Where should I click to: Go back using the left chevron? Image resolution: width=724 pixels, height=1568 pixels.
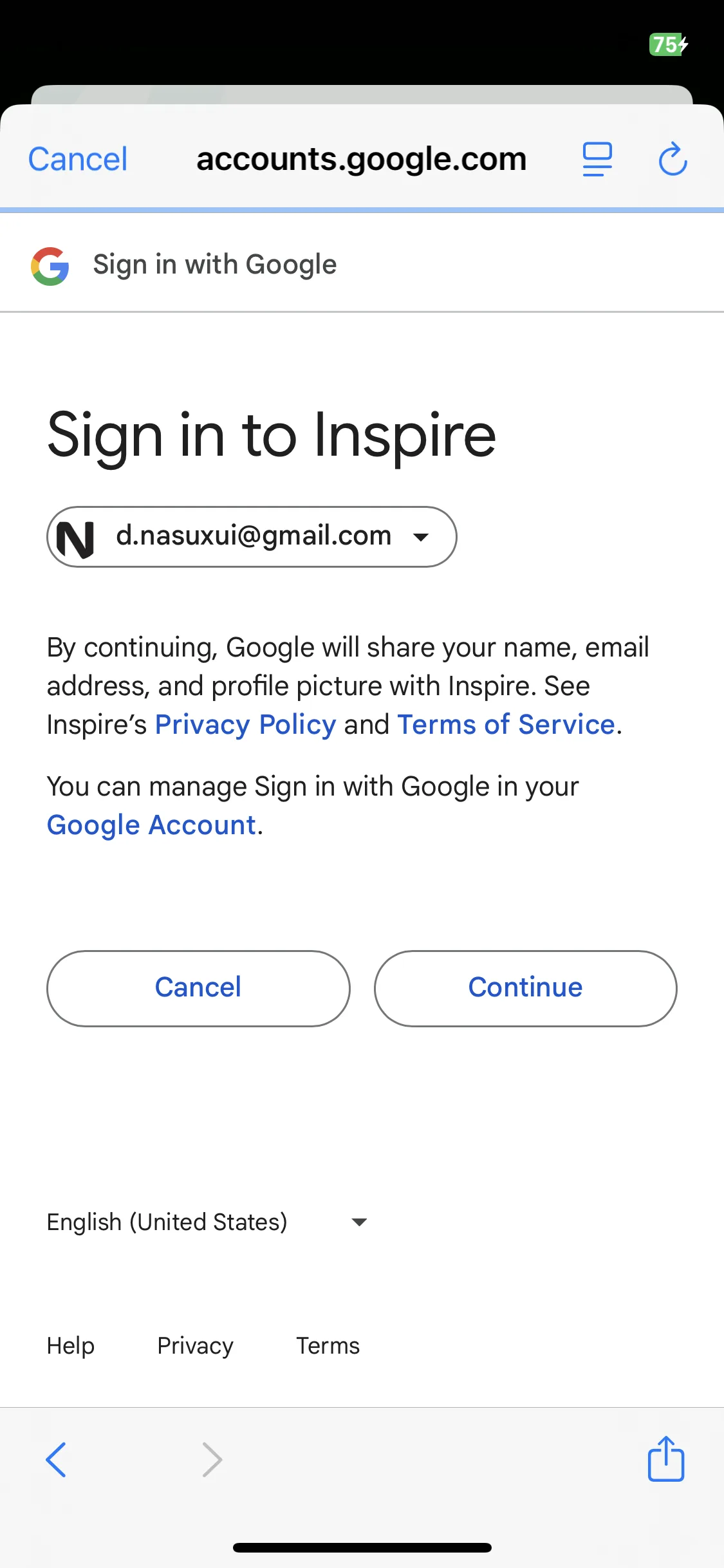tap(56, 1459)
